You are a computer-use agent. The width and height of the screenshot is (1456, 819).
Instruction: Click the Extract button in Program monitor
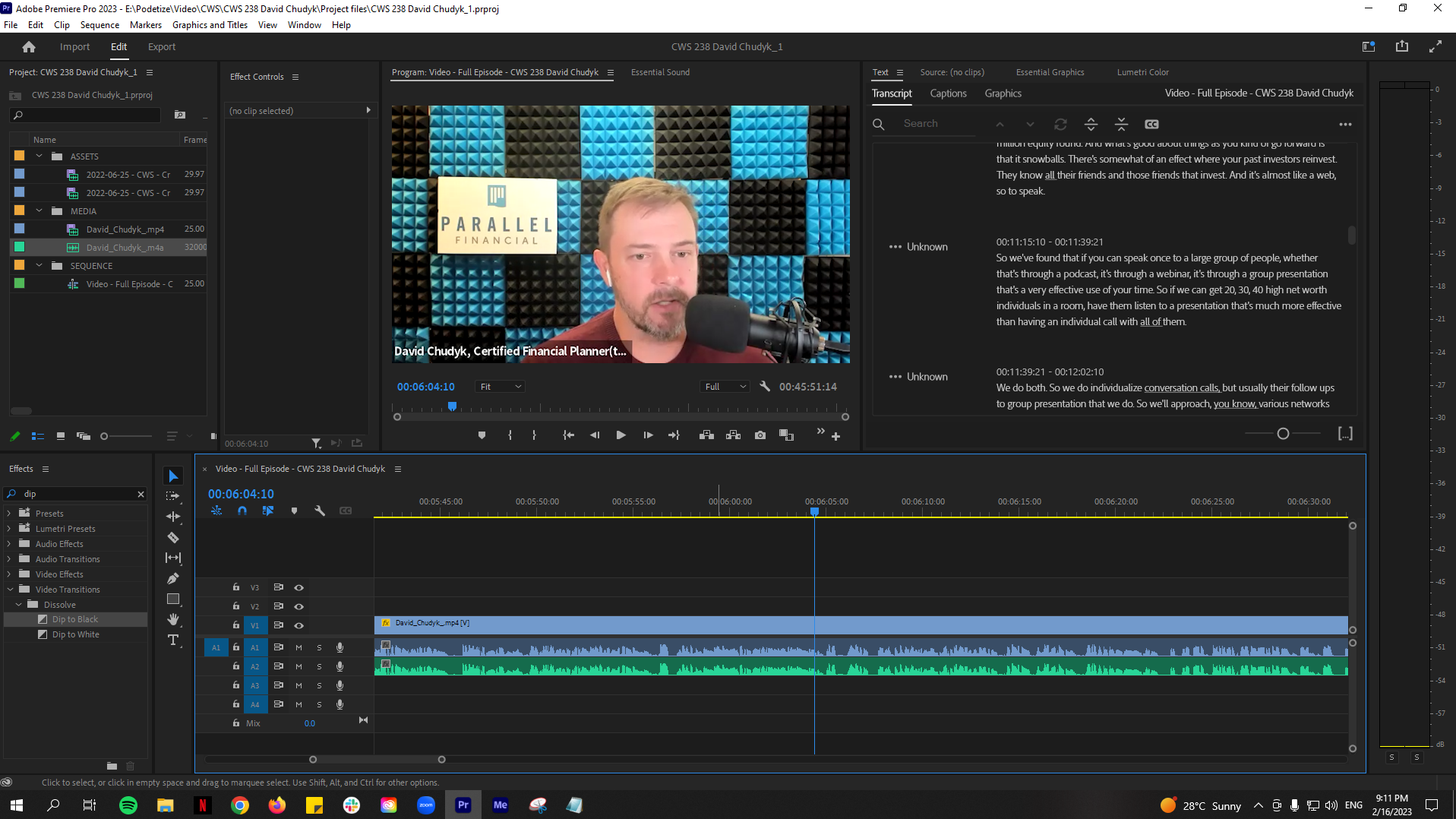(x=733, y=435)
